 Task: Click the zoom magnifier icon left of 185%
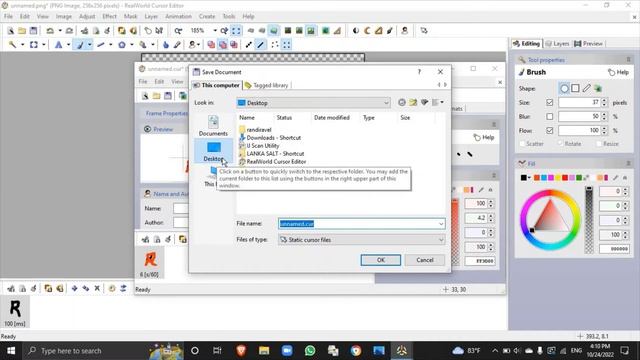pyautogui.click(x=178, y=31)
